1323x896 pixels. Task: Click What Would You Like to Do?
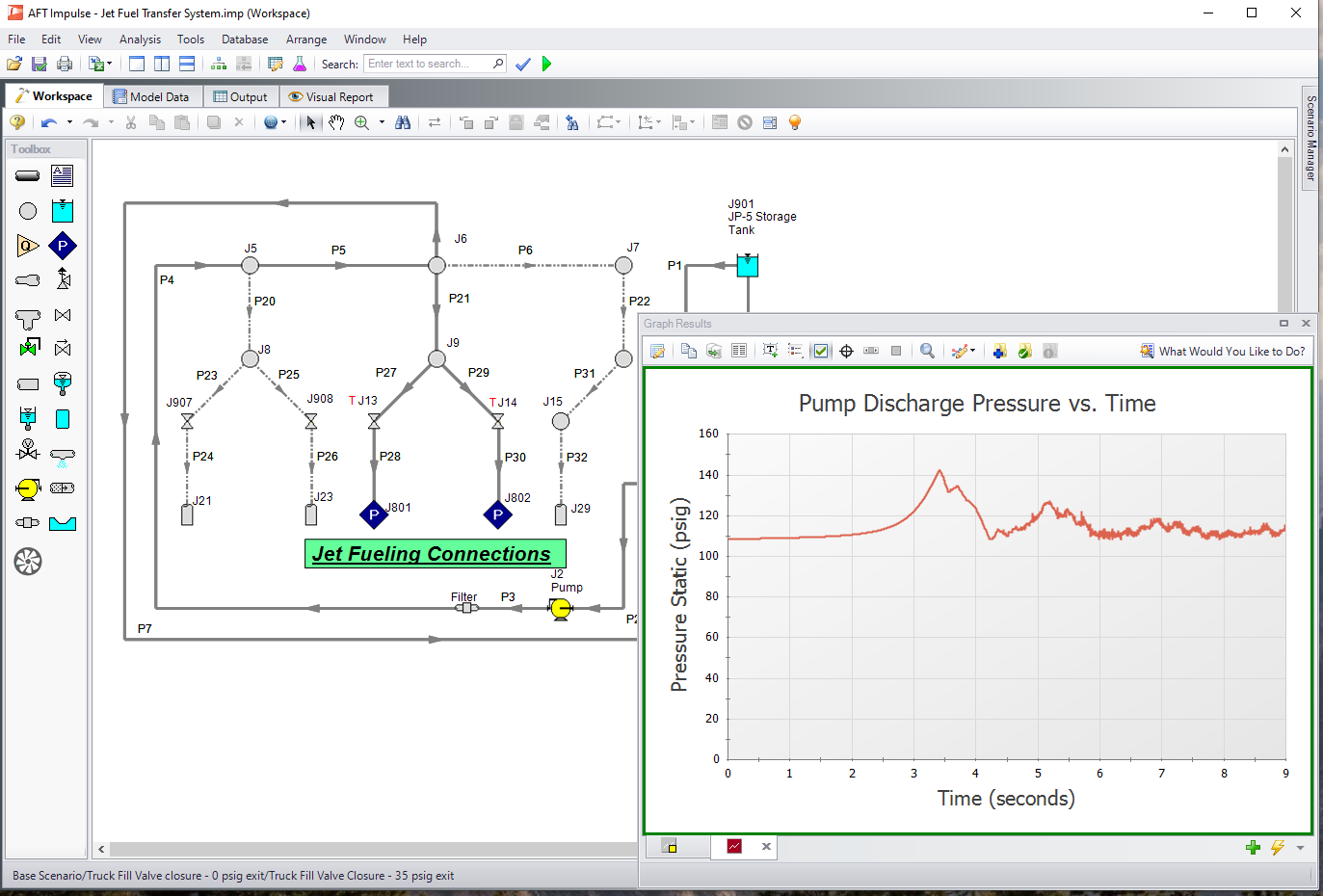point(1222,351)
